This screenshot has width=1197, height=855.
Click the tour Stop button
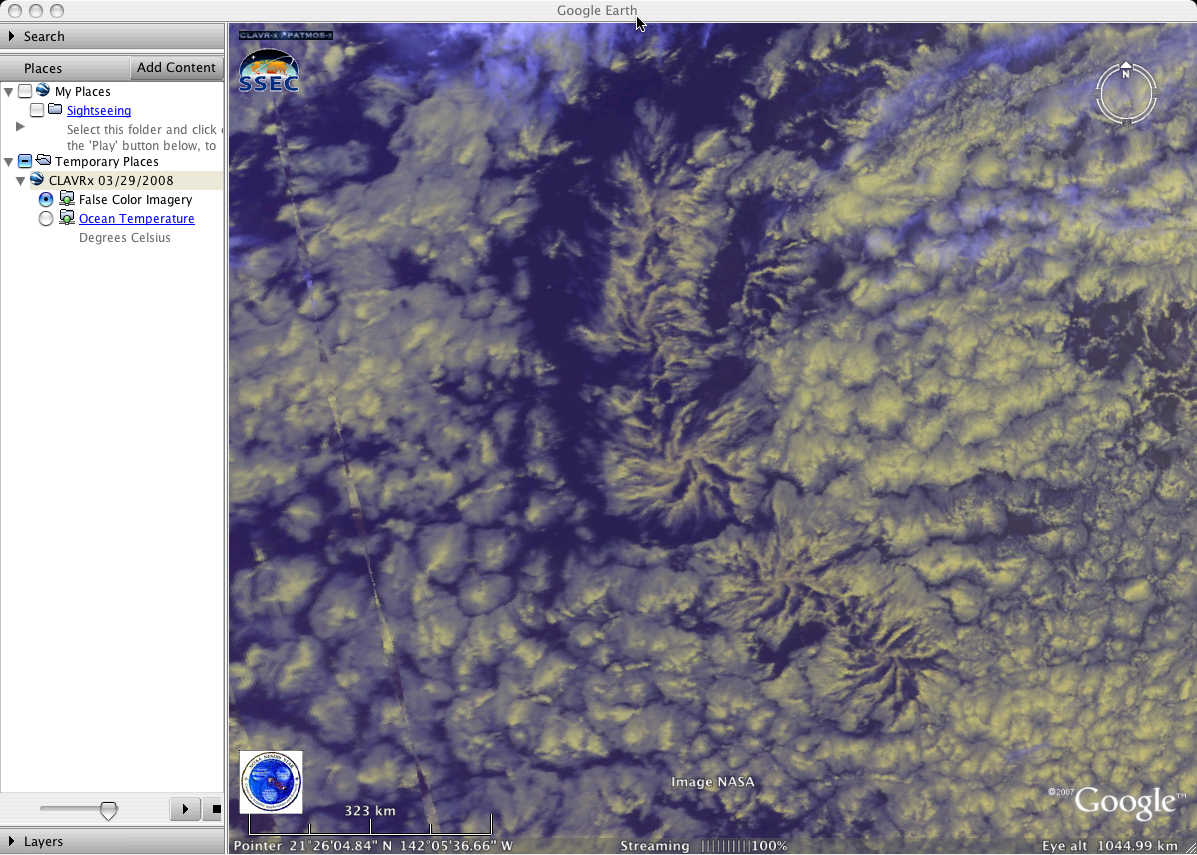point(214,808)
